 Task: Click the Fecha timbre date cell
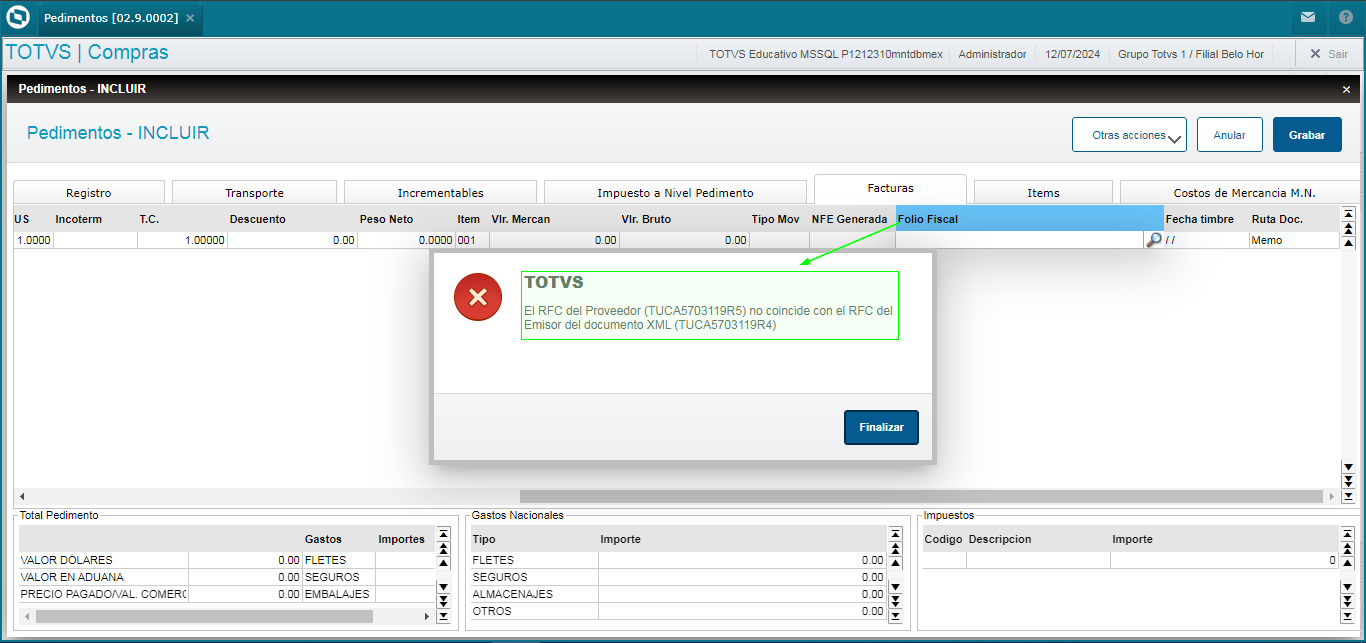click(x=1206, y=240)
